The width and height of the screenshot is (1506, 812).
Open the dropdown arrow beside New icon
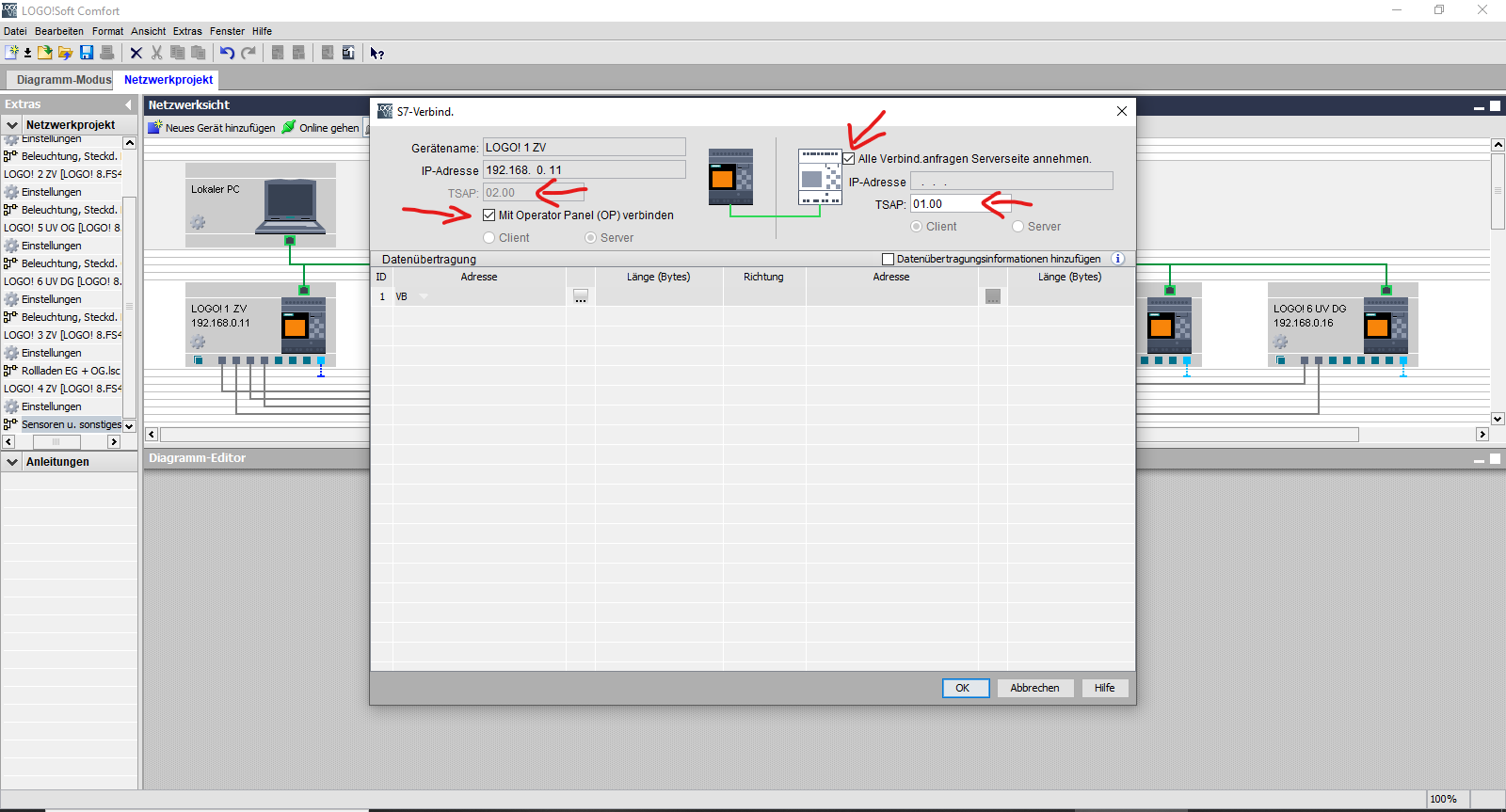(27, 54)
